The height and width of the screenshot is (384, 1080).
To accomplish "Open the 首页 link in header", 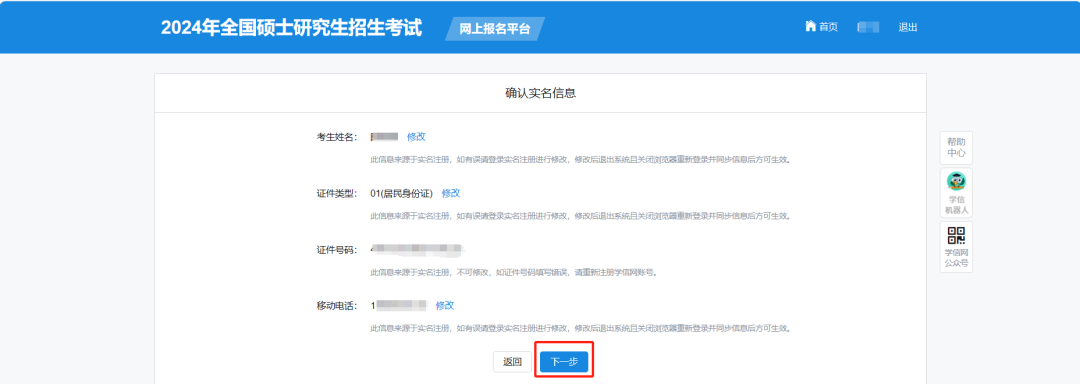I will coord(828,27).
